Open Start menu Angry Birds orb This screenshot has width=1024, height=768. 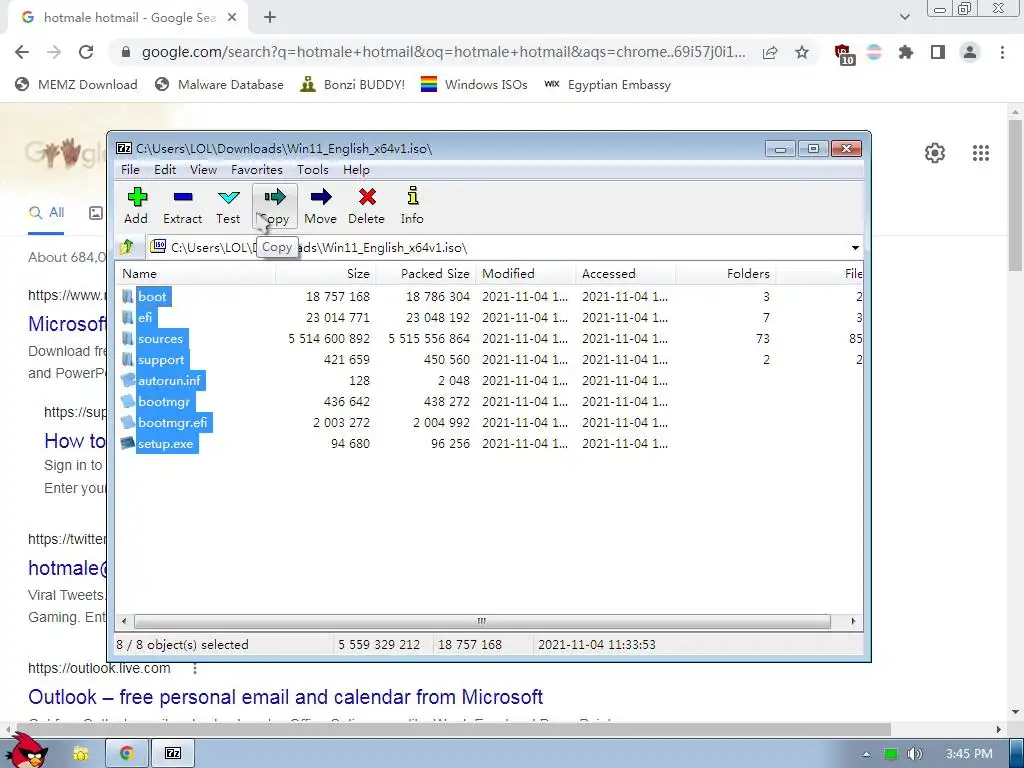point(29,752)
